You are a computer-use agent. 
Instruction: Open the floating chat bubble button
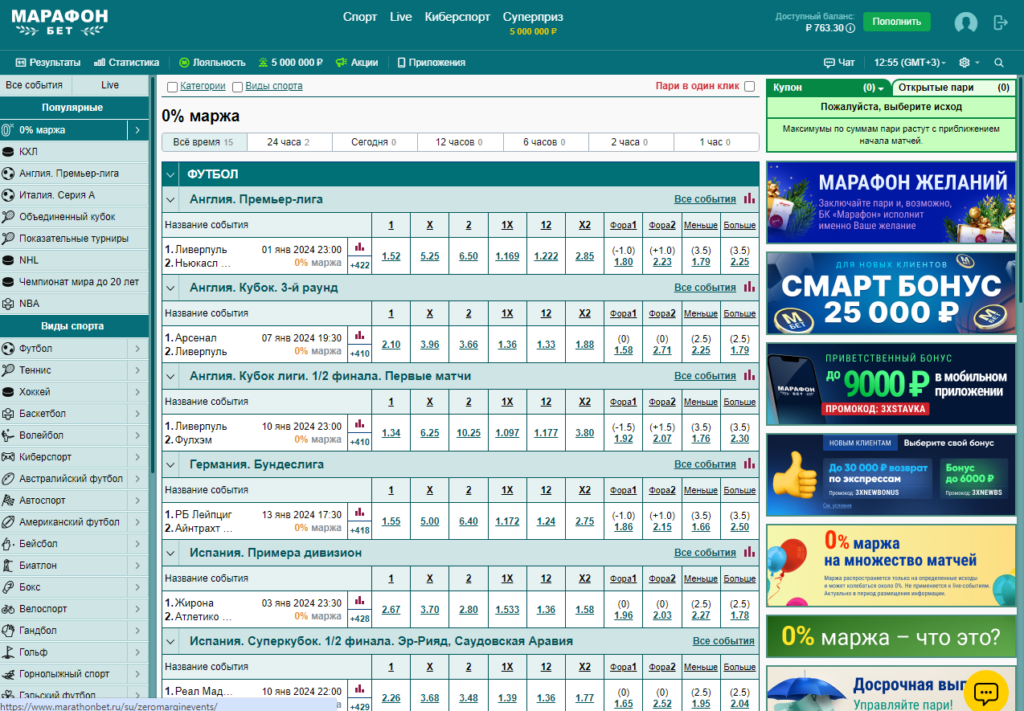pos(985,691)
